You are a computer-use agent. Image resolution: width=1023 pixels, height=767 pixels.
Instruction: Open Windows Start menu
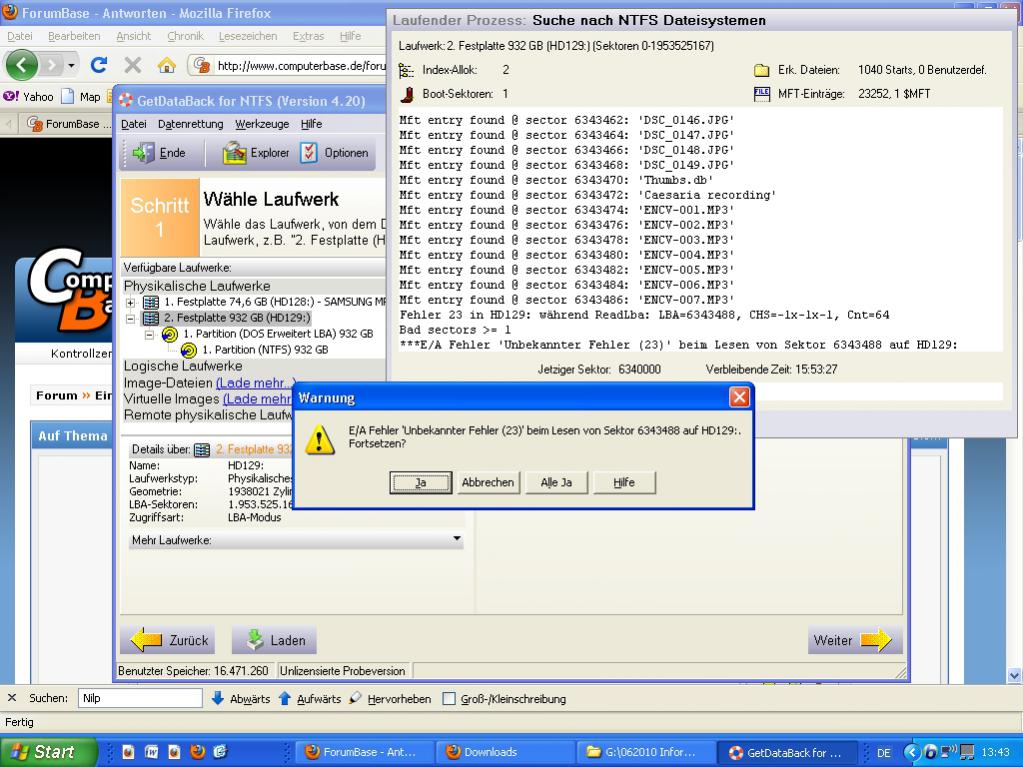pos(48,751)
